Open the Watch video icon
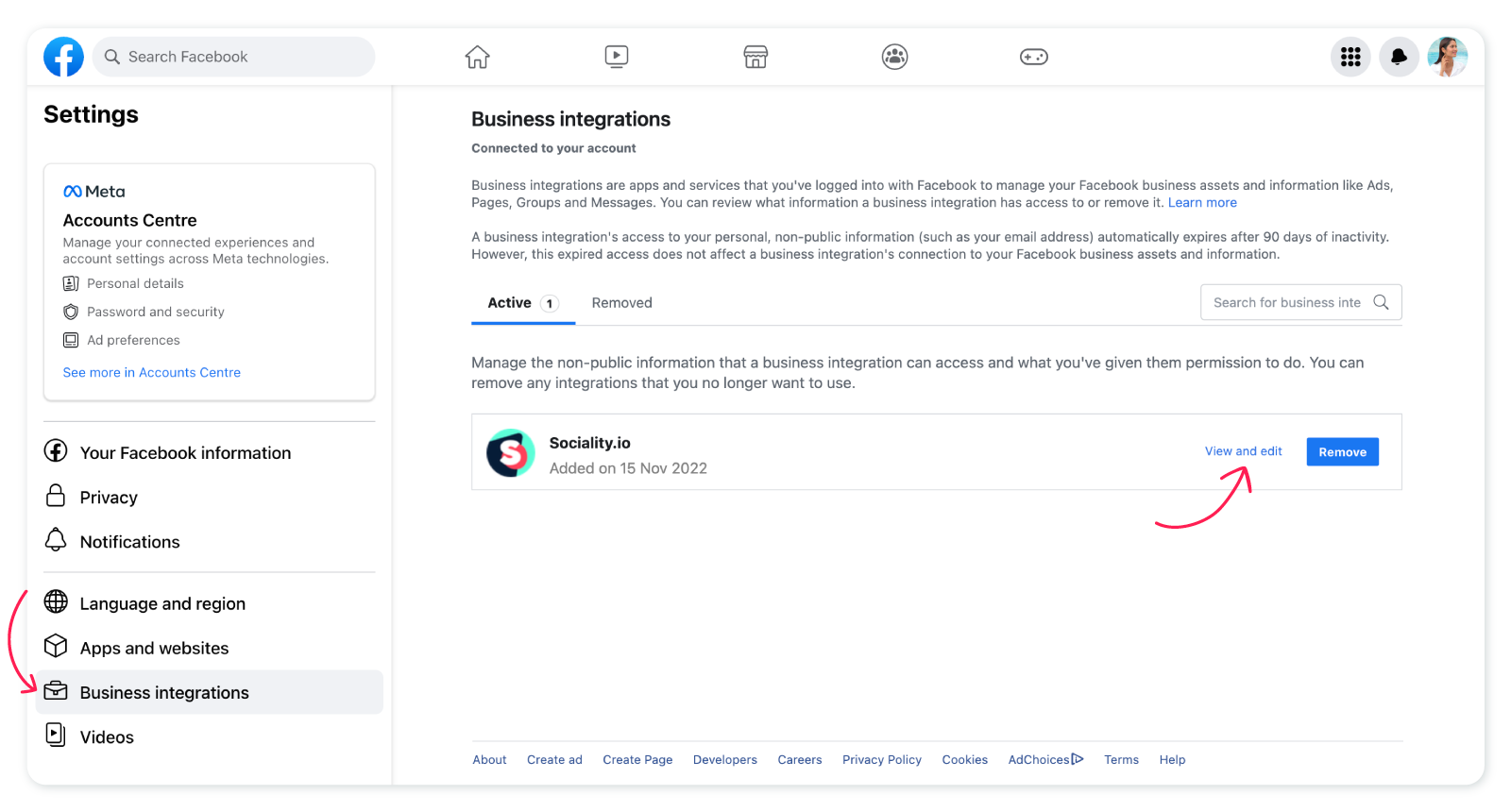The width and height of the screenshot is (1511, 812). click(617, 57)
